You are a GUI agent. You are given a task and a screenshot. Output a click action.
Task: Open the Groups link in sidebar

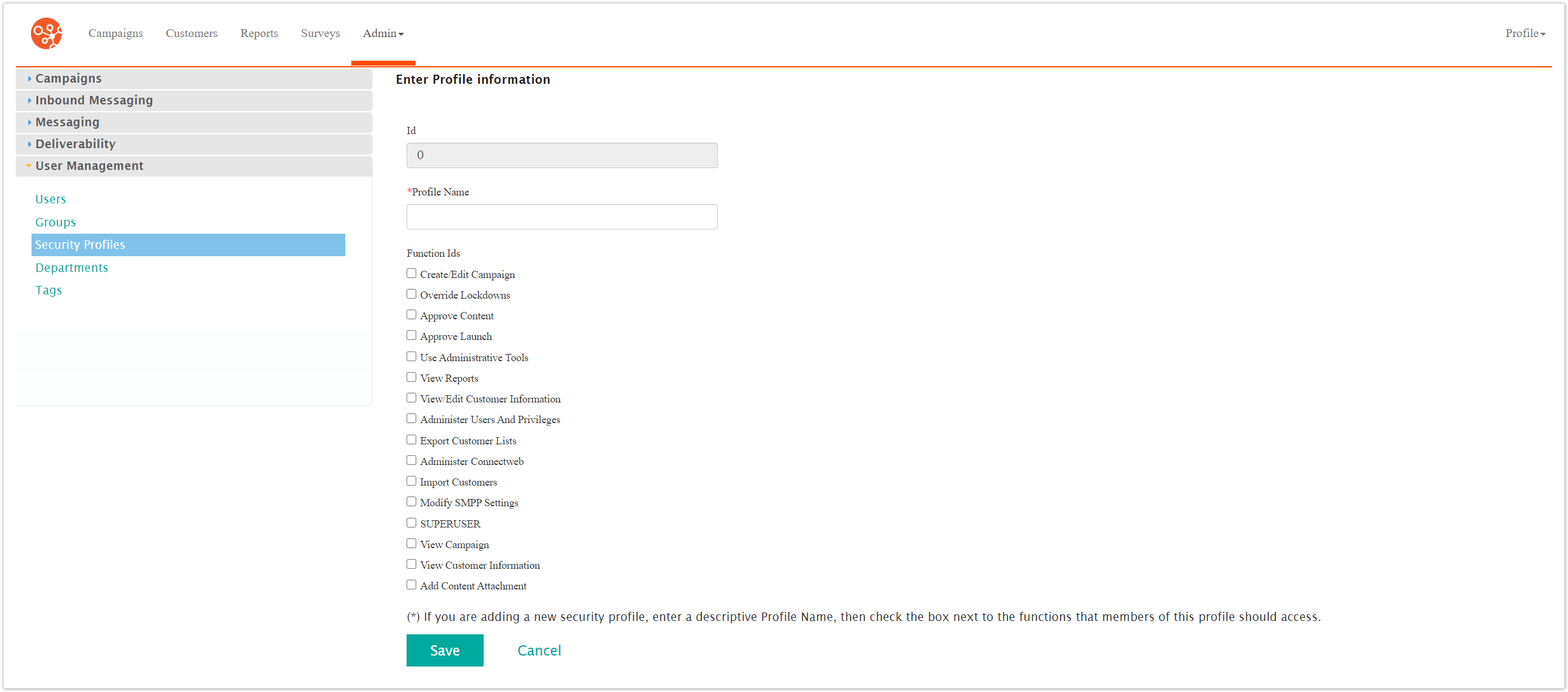(x=55, y=222)
